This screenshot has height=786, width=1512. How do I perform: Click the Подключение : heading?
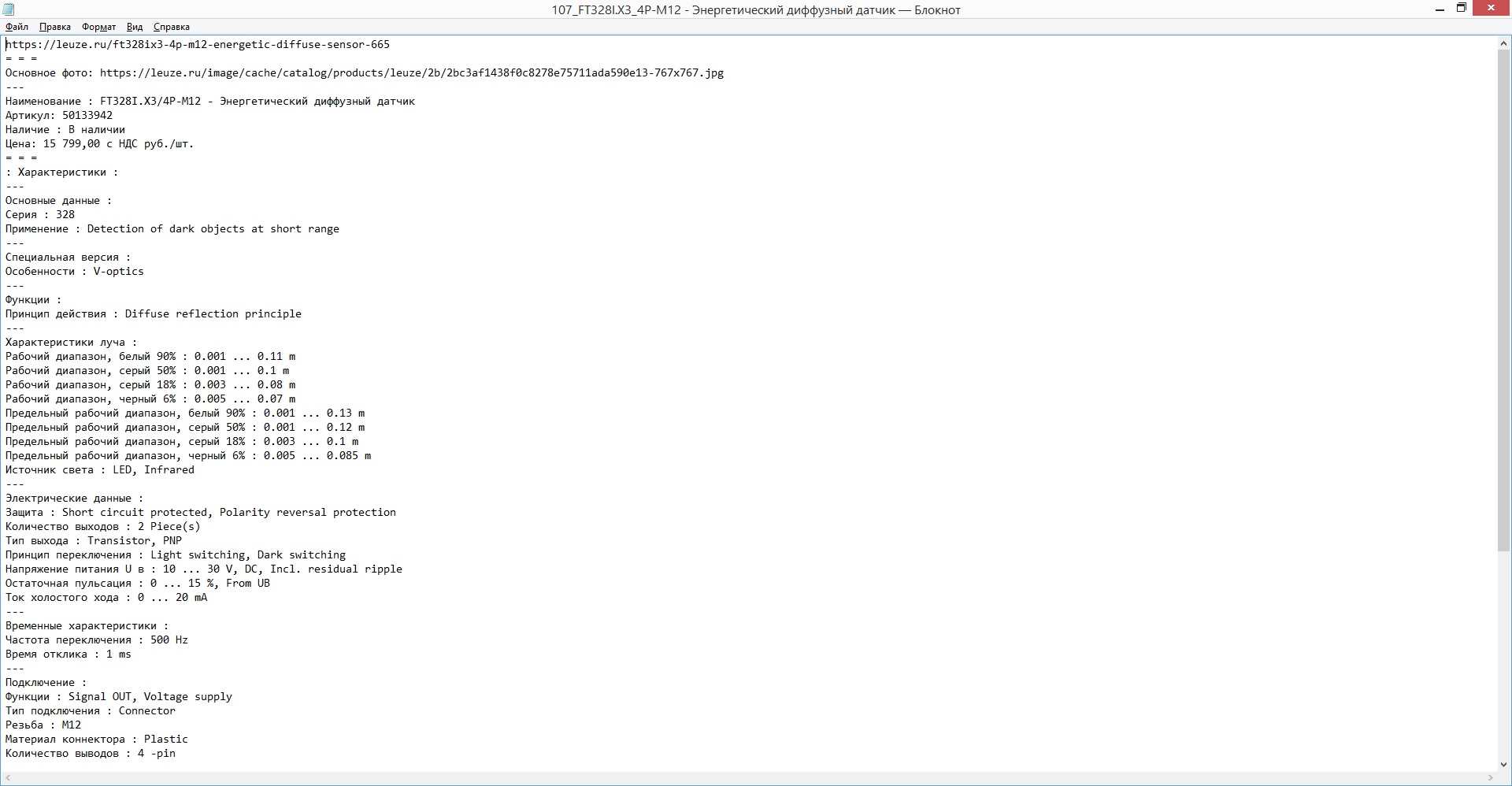click(x=46, y=682)
